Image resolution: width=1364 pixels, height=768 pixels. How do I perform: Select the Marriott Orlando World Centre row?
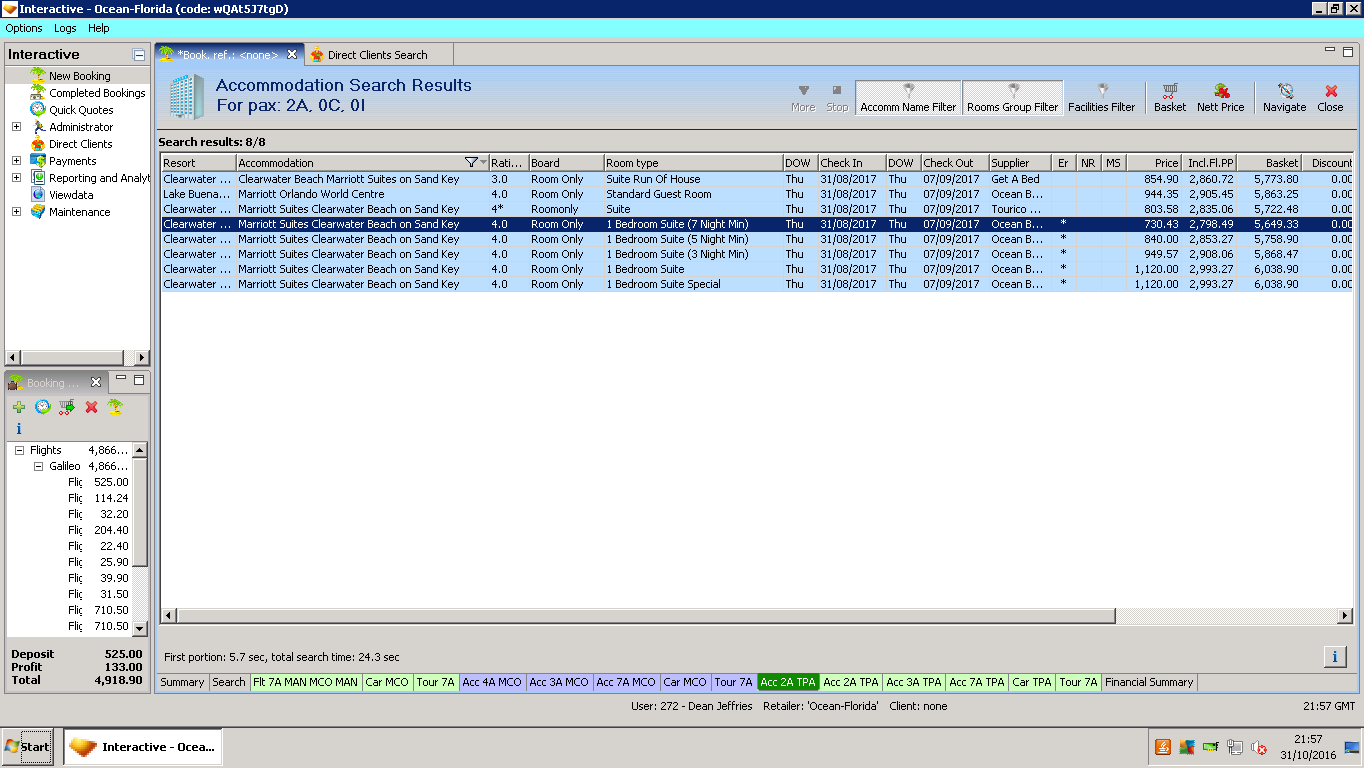tap(311, 194)
